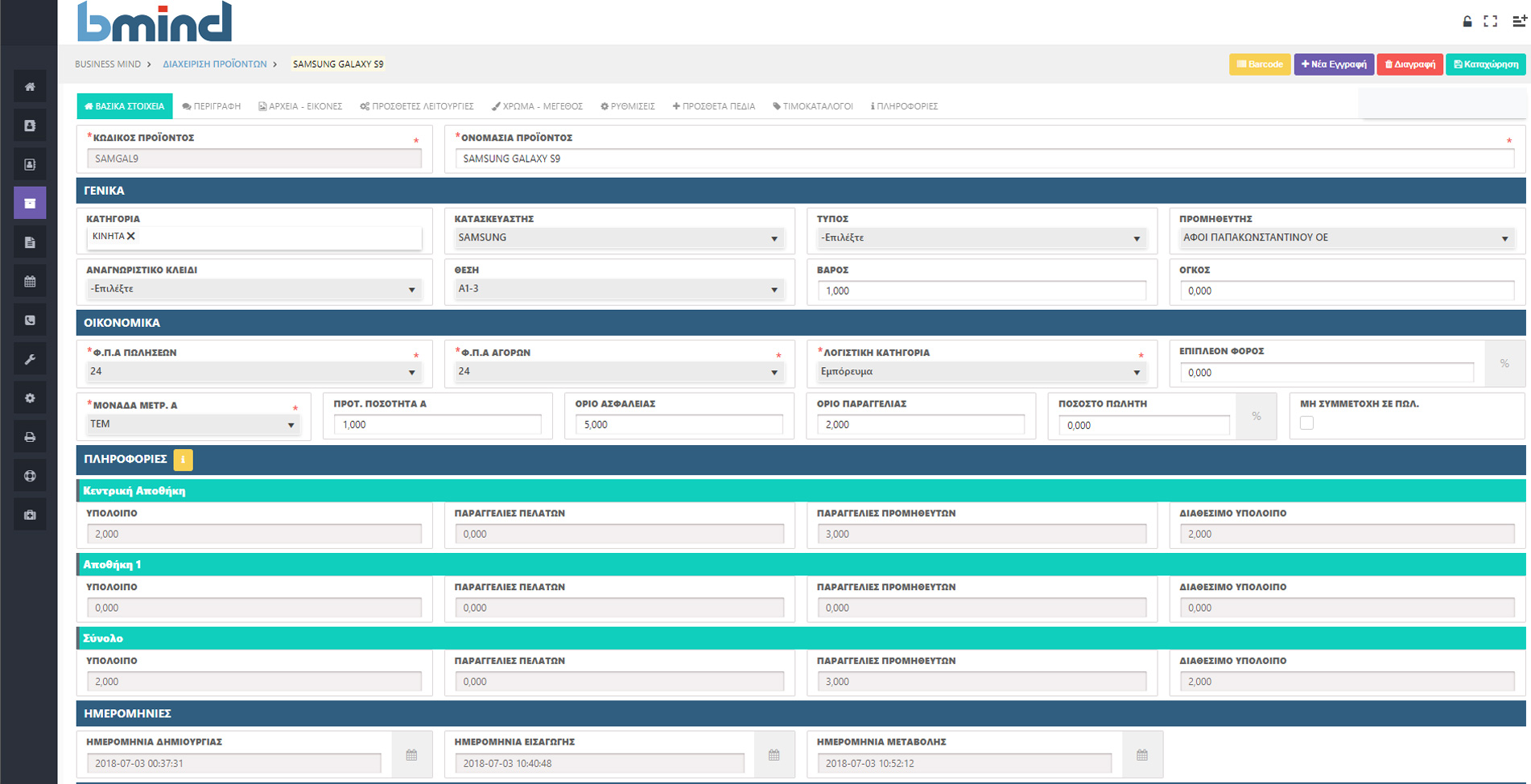This screenshot has height=784, width=1531.
Task: Switch to ΠΛΗΡΟΦΟΡΙΕΣ tab
Action: pos(904,106)
